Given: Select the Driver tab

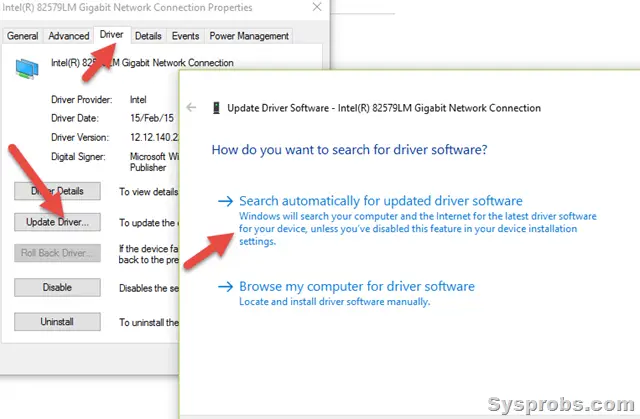Looking at the screenshot, I should 111,35.
